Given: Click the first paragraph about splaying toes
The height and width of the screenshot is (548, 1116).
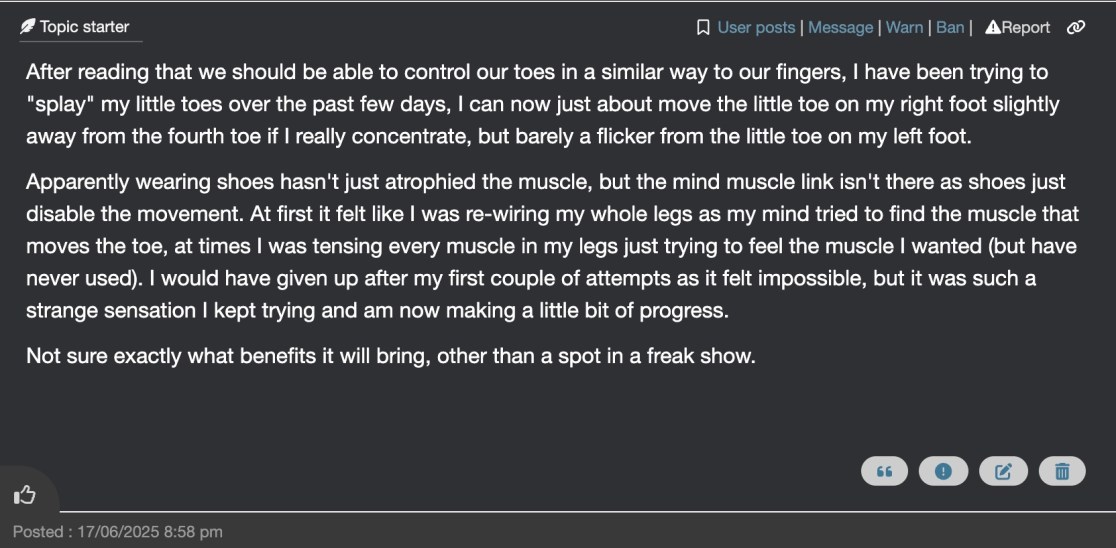Looking at the screenshot, I should (x=540, y=104).
